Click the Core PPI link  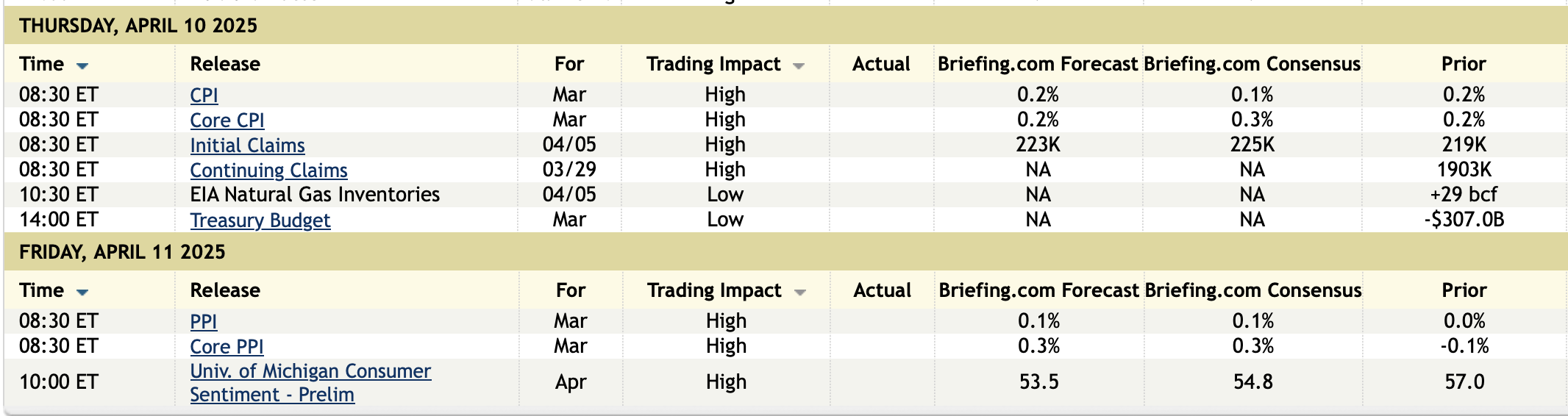227,347
